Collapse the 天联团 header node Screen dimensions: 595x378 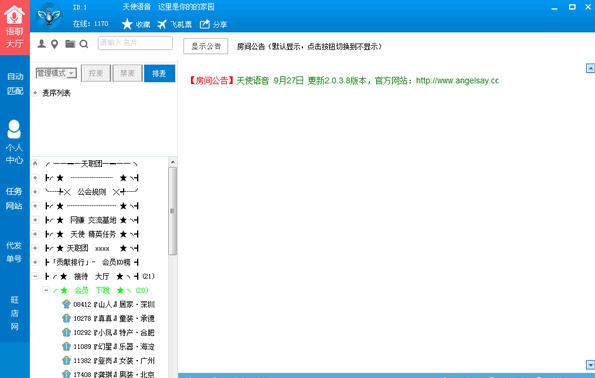35,164
